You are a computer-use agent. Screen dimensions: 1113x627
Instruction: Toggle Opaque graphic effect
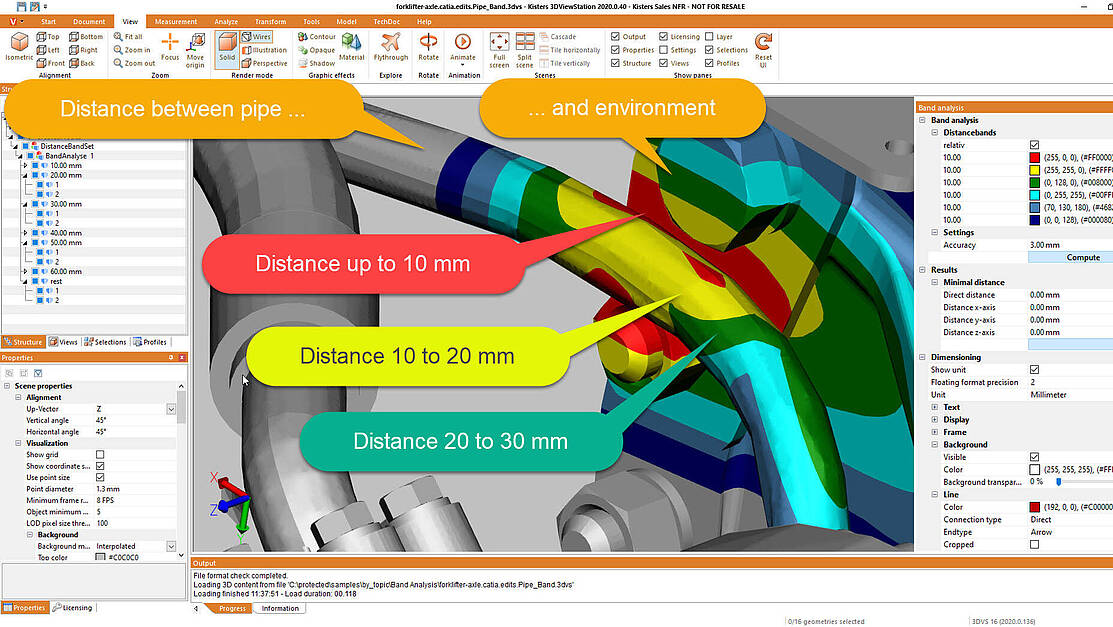click(x=316, y=50)
